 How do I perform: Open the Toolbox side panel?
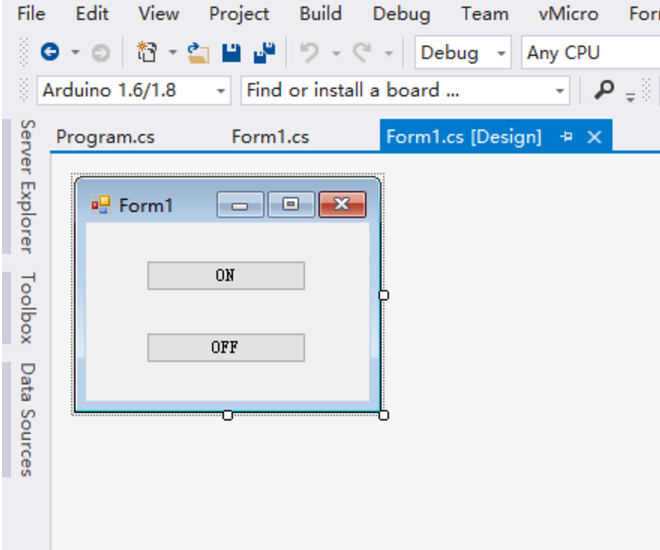pos(28,308)
